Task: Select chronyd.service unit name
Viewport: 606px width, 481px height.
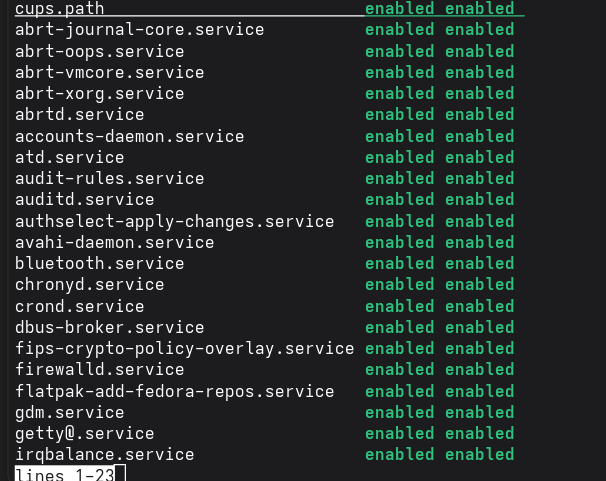Action: (89, 285)
